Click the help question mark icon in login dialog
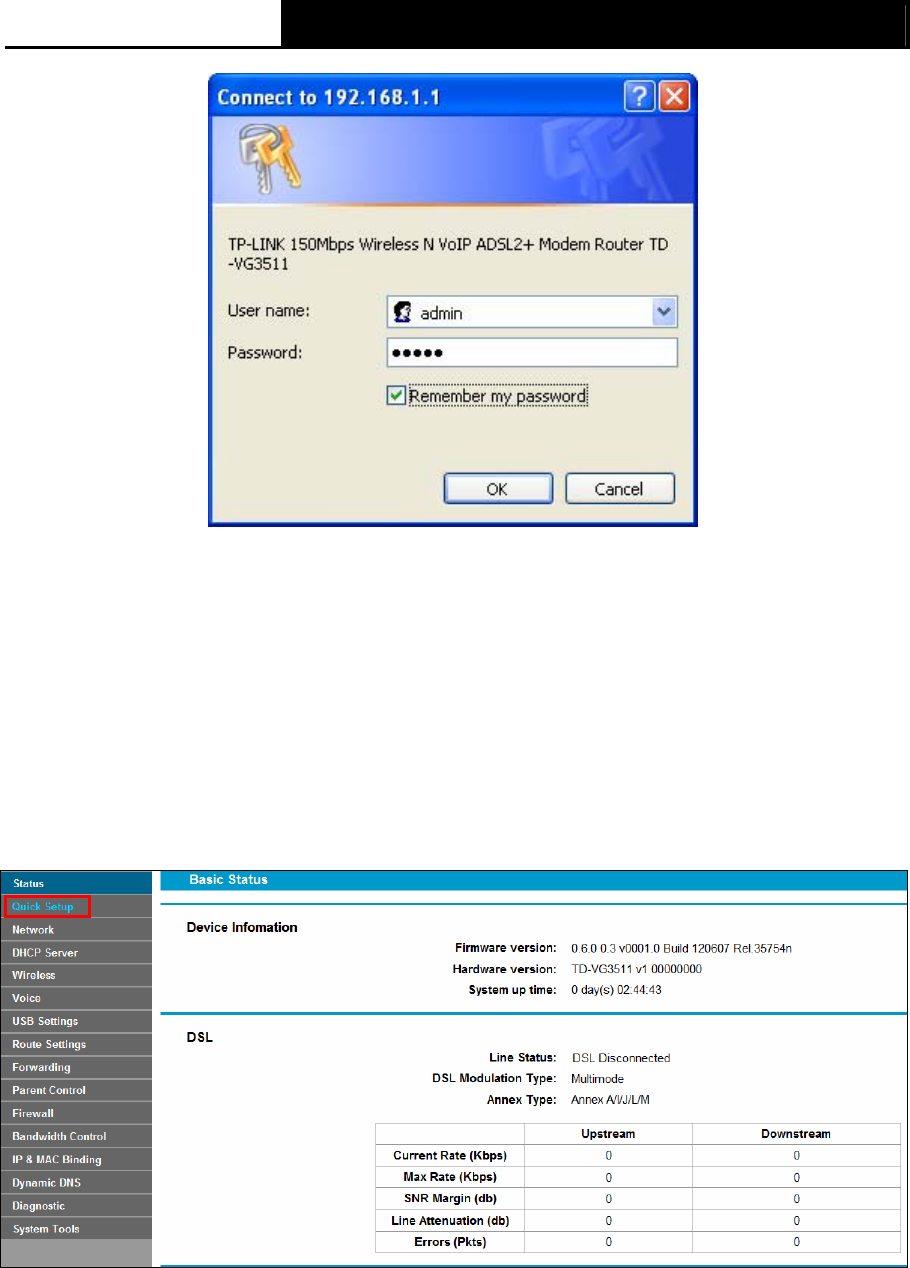Image resolution: width=910 pixels, height=1268 pixels. [641, 97]
